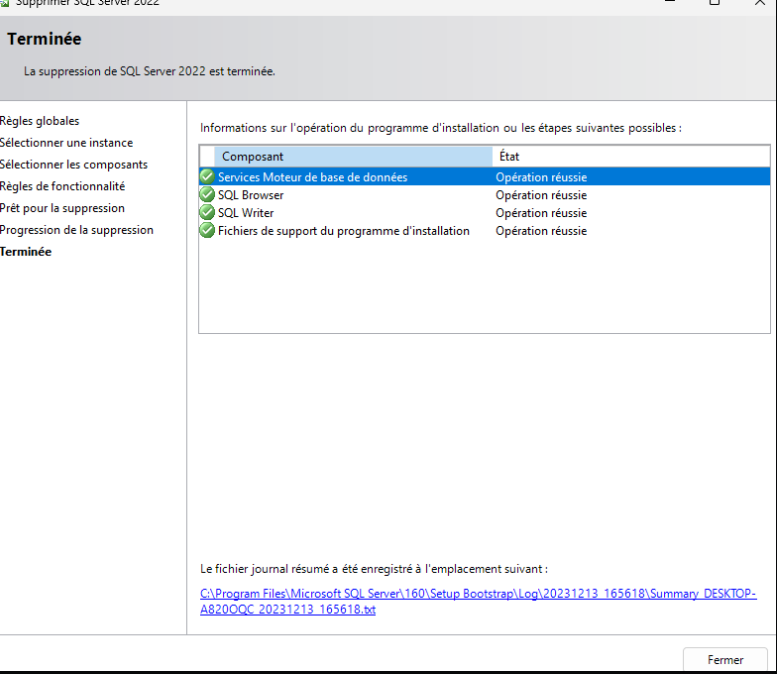
Task: Click the green check icon beside SQL Writer
Action: pos(207,213)
